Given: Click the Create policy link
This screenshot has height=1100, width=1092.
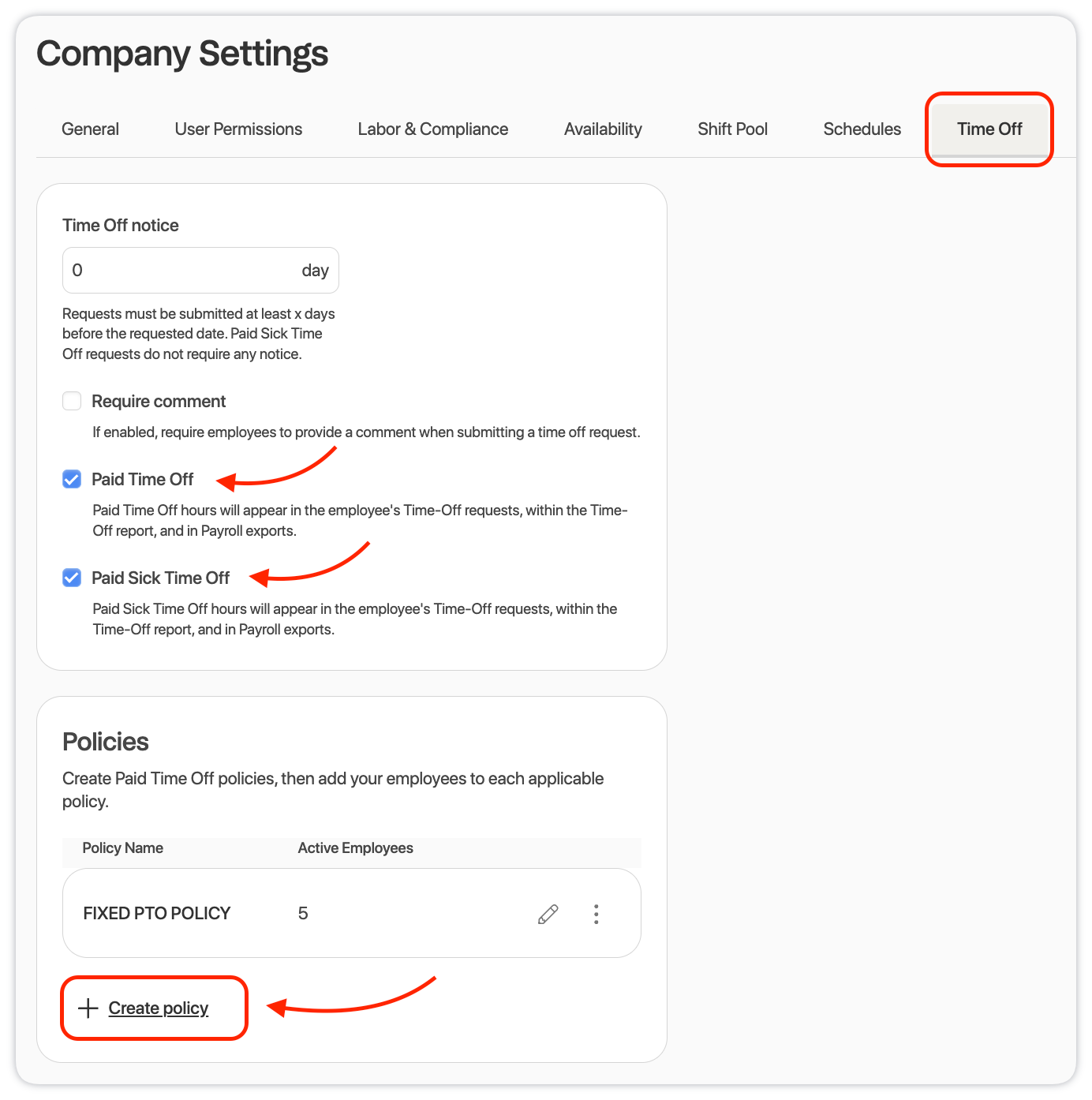Looking at the screenshot, I should click(x=158, y=1008).
